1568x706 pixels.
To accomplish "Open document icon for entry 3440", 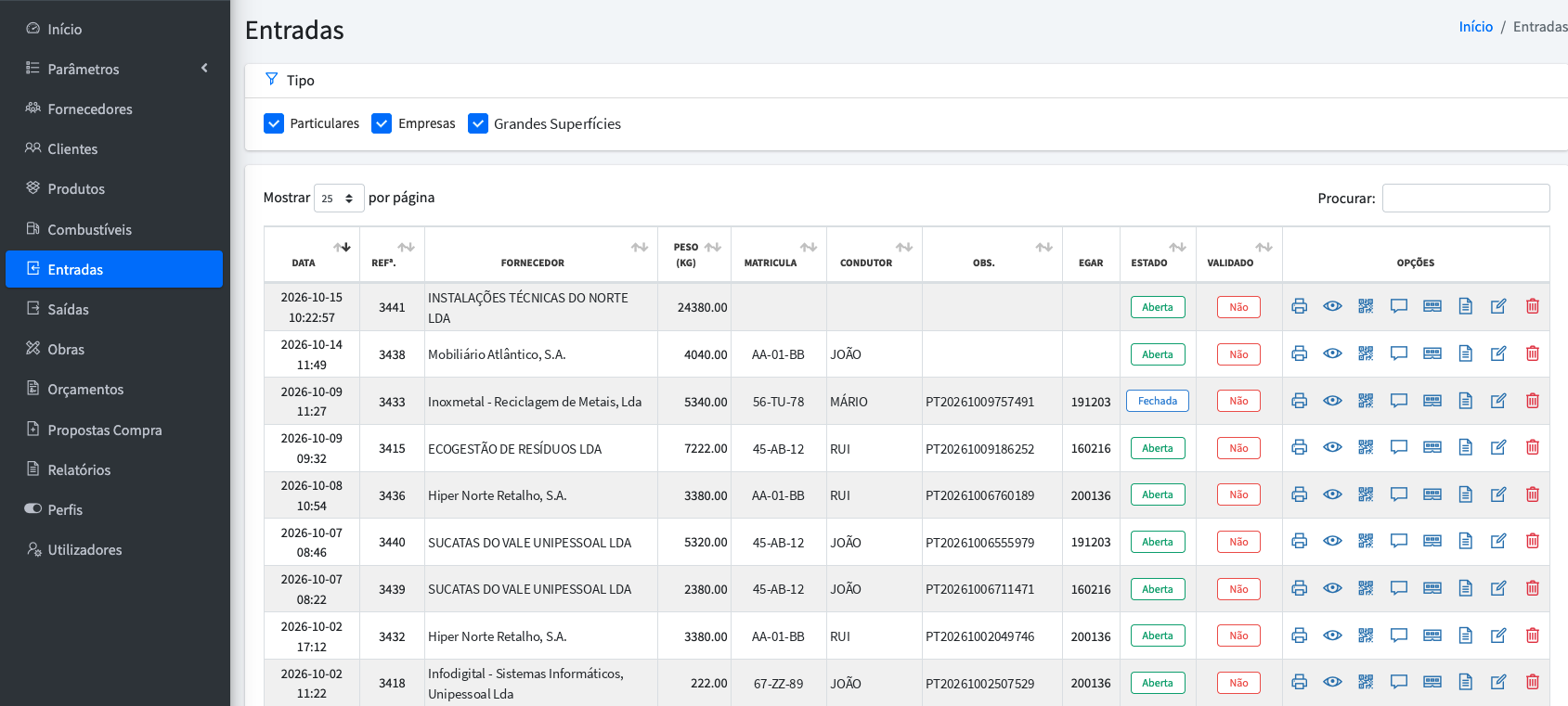I will 1466,541.
